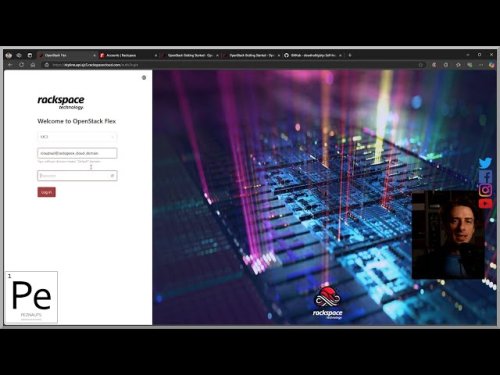Screen dimensions: 500x375
Task: Open the Facebook icon
Action: (x=486, y=177)
